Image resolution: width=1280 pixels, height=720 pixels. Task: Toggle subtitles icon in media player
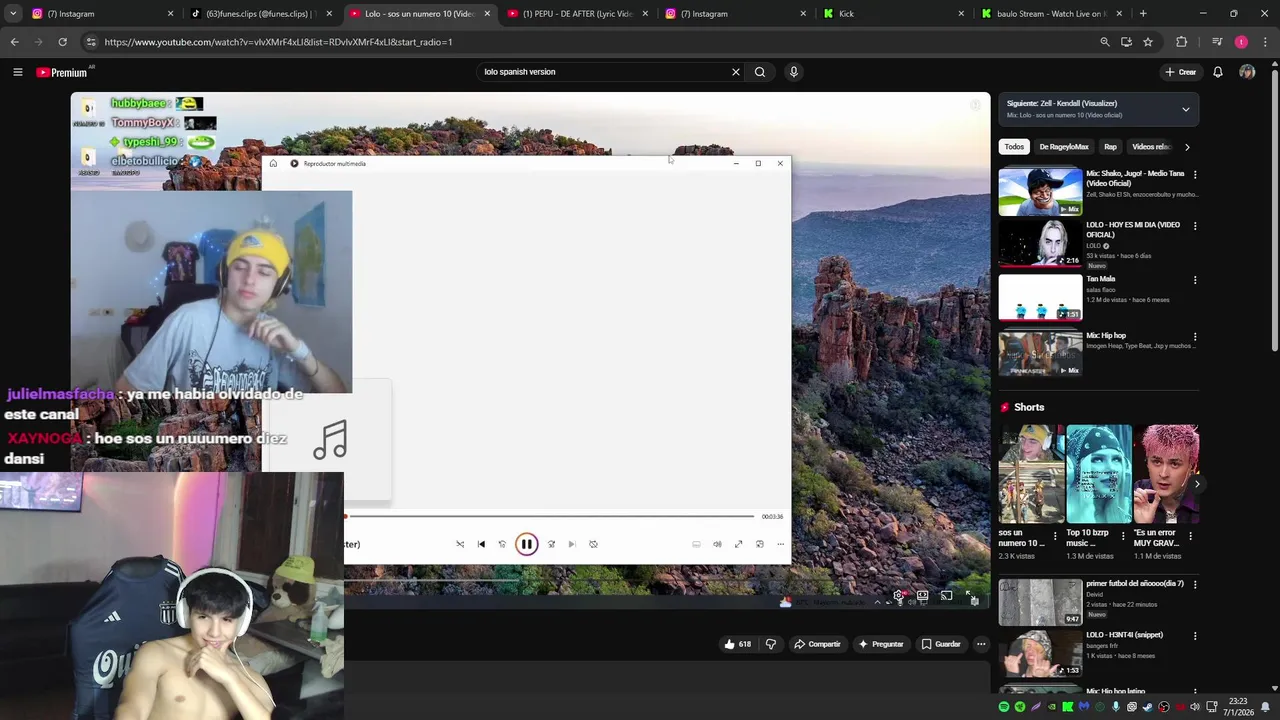(696, 544)
